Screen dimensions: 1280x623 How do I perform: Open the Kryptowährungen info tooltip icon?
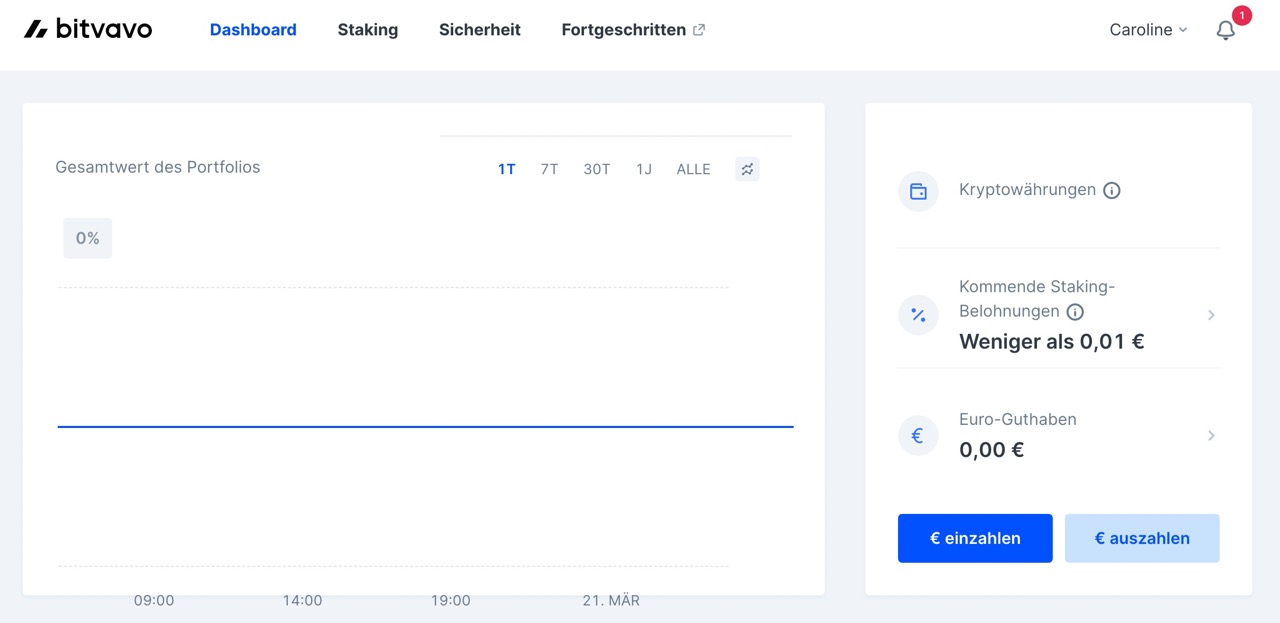pos(1111,190)
